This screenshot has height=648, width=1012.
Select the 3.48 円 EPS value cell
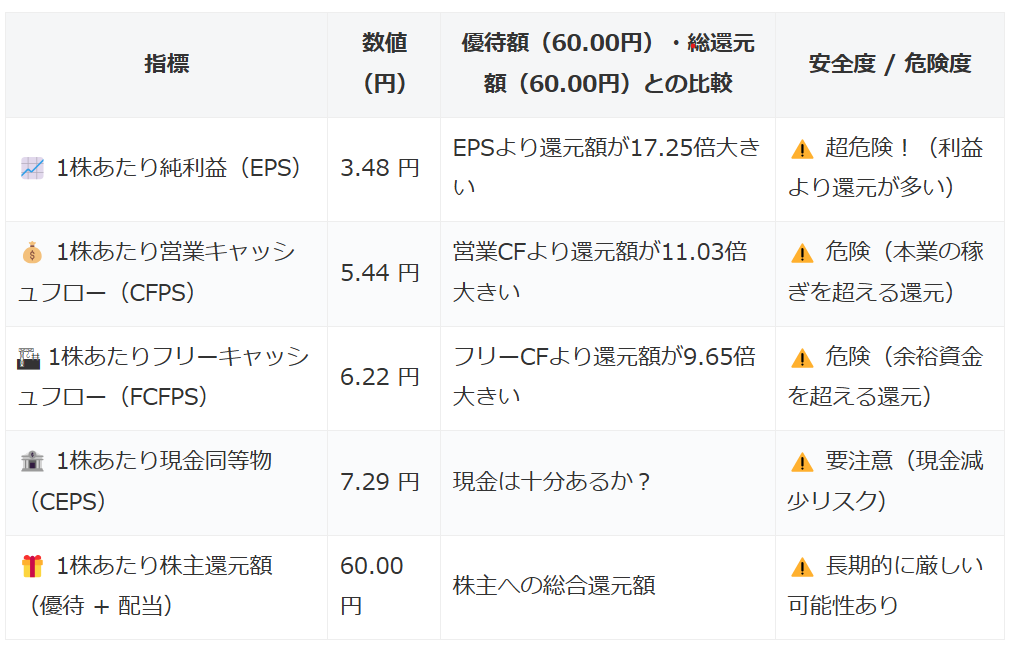[x=380, y=168]
